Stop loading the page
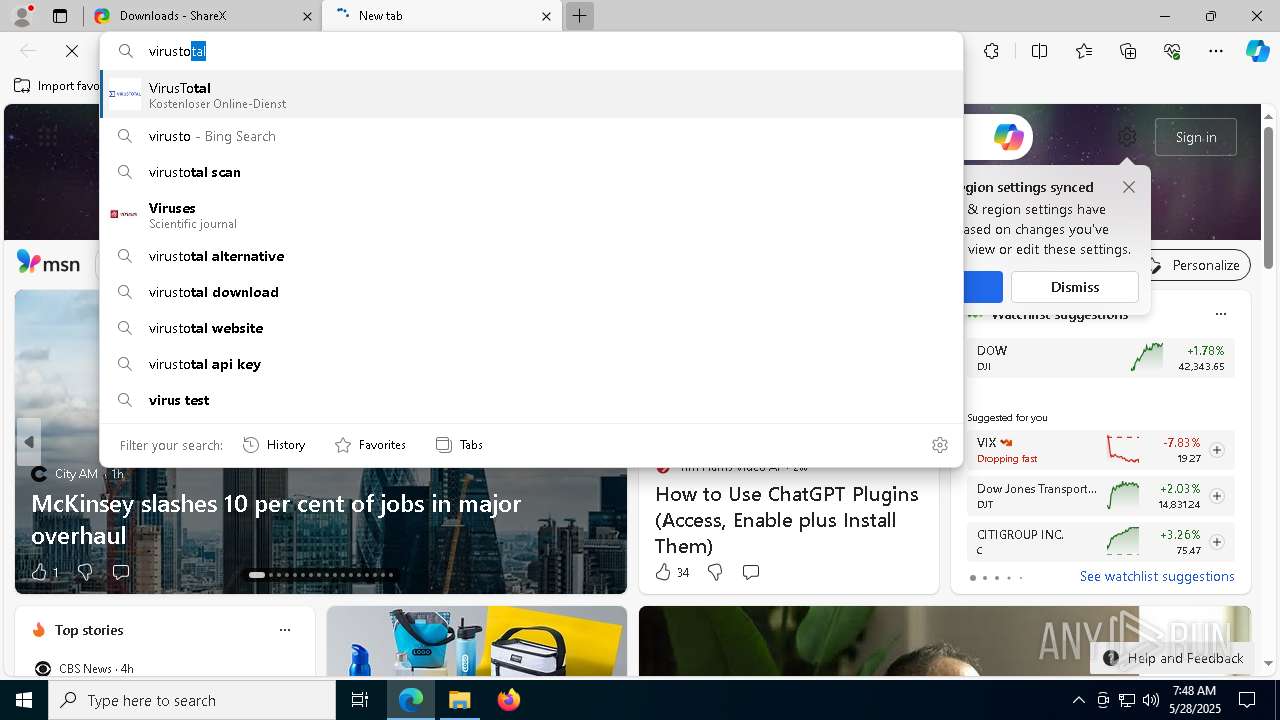Viewport: 1280px width, 720px height. tap(72, 51)
